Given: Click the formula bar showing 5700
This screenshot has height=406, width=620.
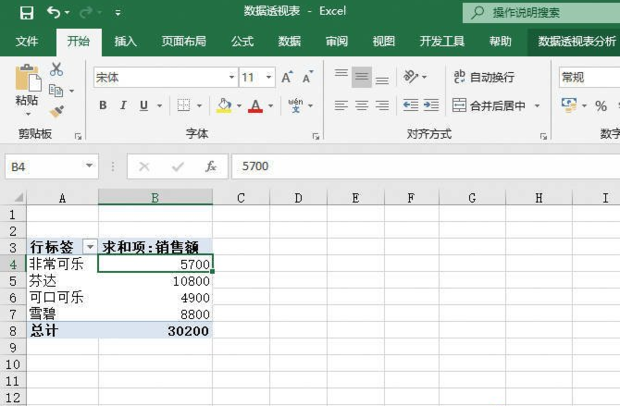Looking at the screenshot, I should click(425, 166).
